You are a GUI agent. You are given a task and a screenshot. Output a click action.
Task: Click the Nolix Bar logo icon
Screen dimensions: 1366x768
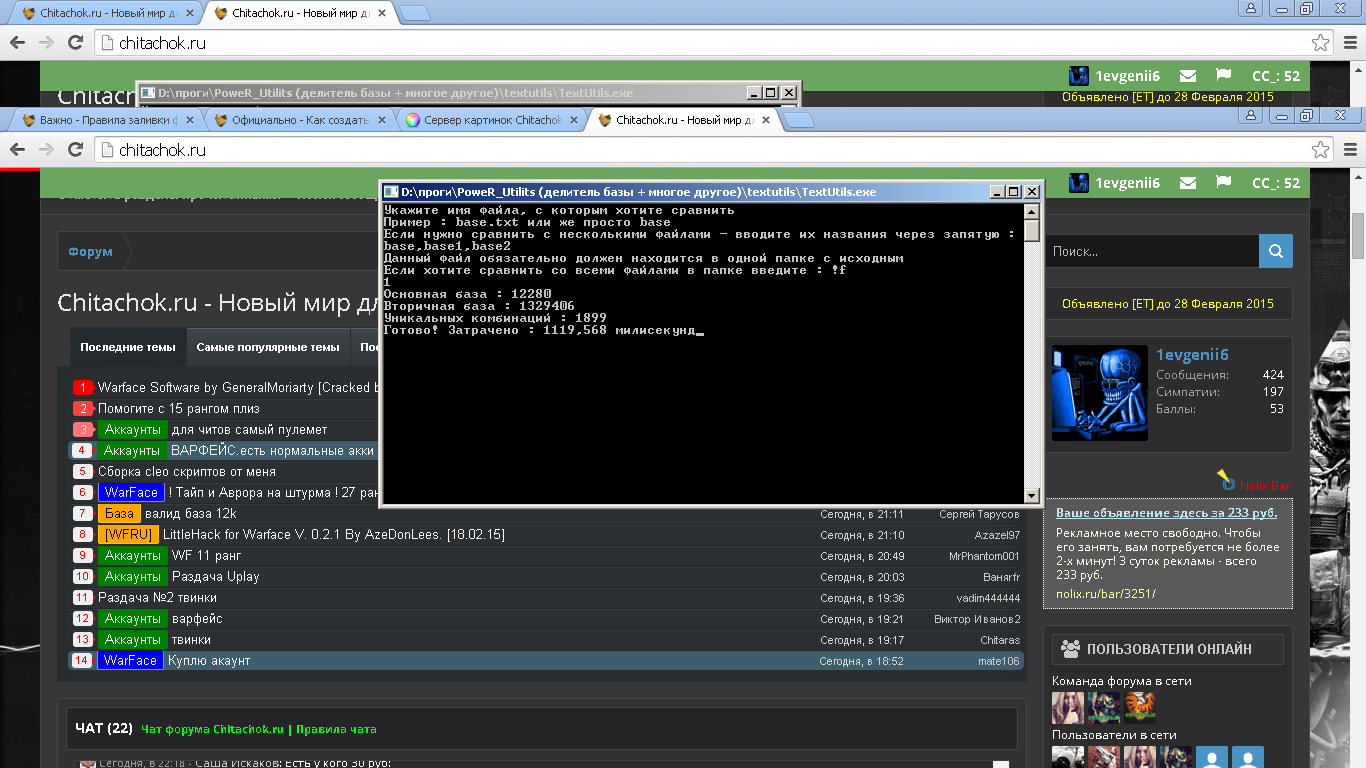coord(1224,479)
